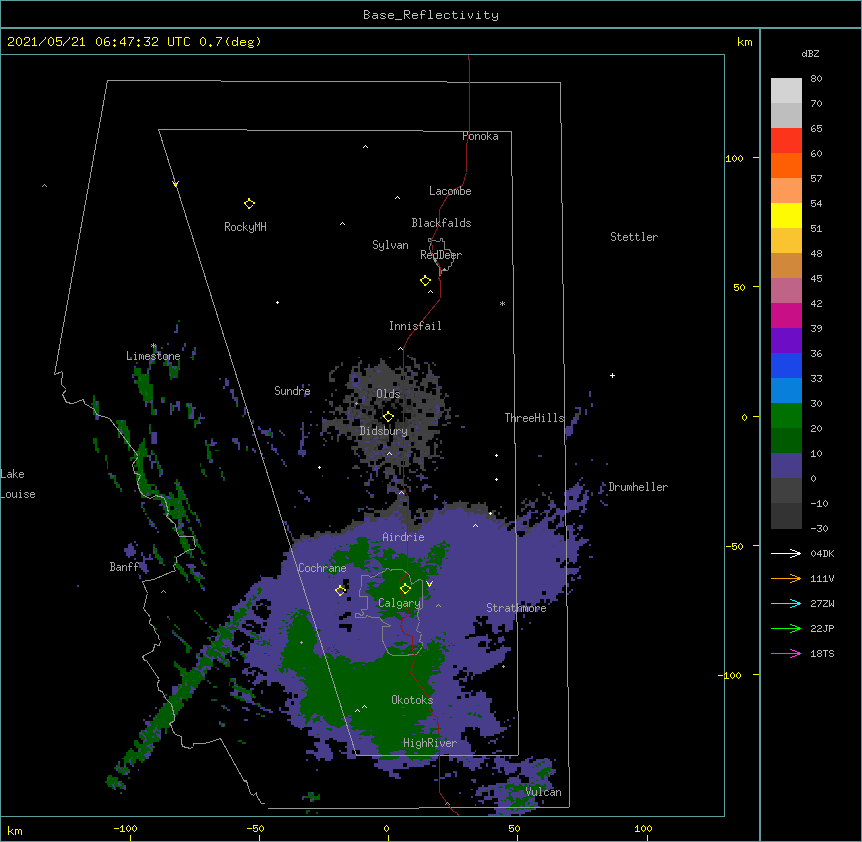Click the Calgary city label
Viewport: 862px width, 842px height.
(399, 603)
